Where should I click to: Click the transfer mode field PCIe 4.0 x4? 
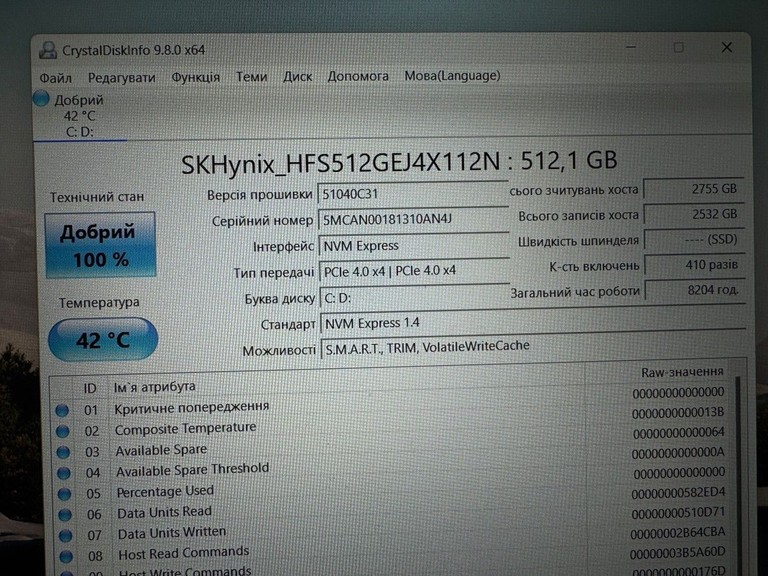point(414,271)
